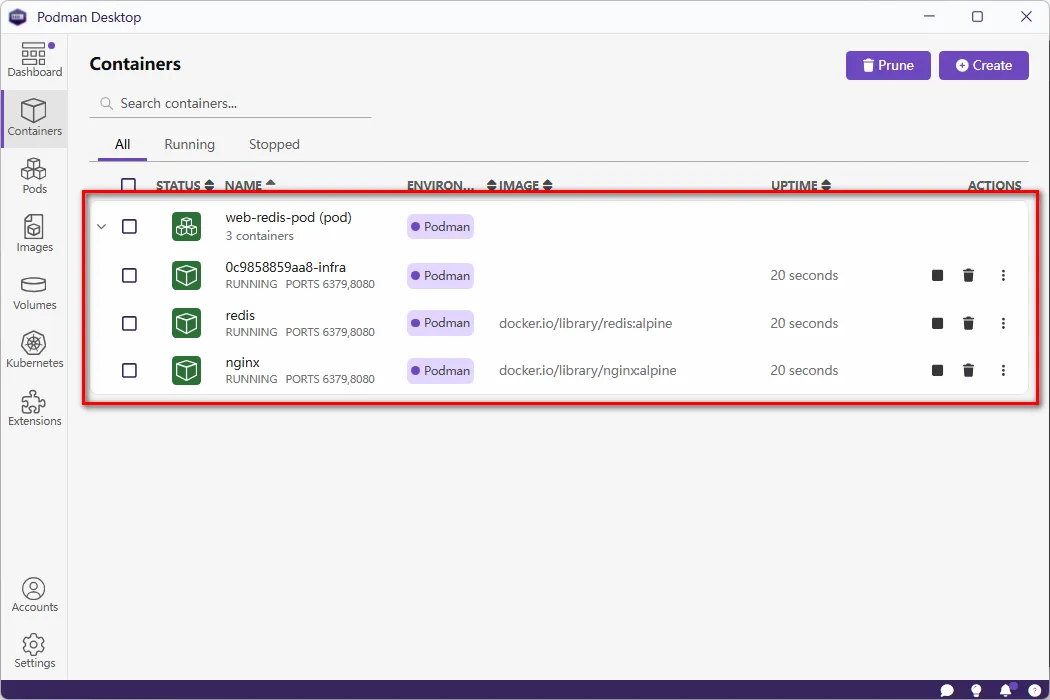The height and width of the screenshot is (700, 1050).
Task: Open the more-actions menu for nginx
Action: point(1003,370)
